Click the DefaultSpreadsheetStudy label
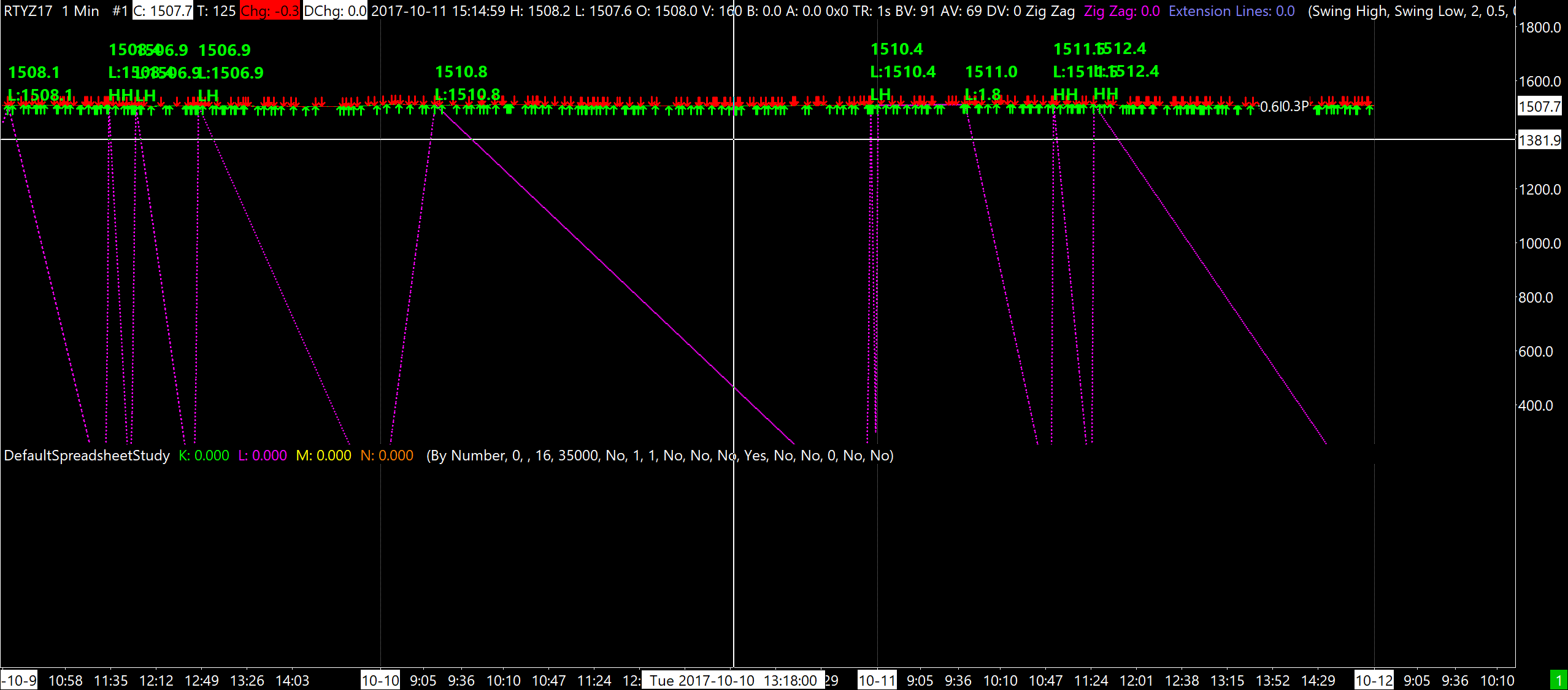The image size is (1568, 690). click(x=86, y=455)
